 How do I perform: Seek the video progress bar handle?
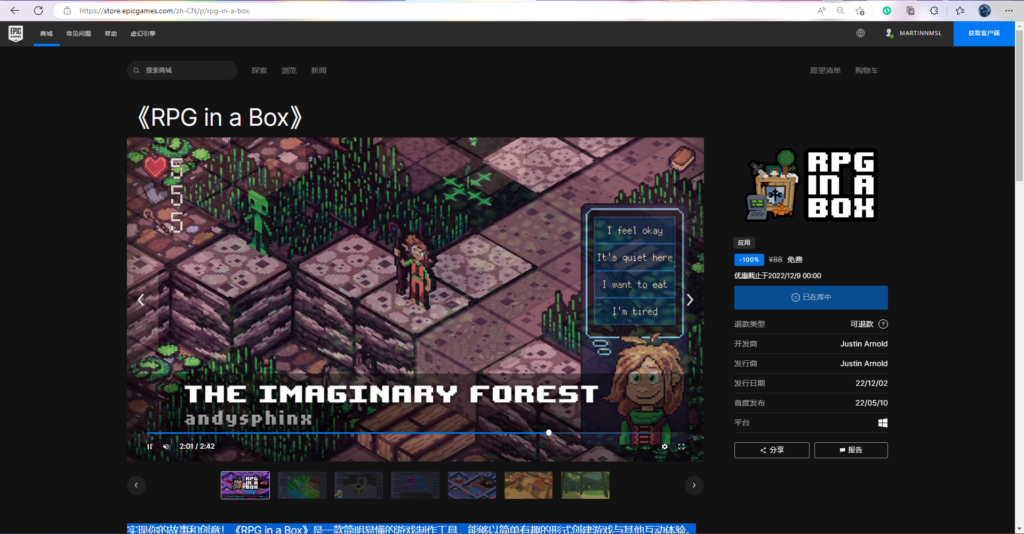(549, 432)
